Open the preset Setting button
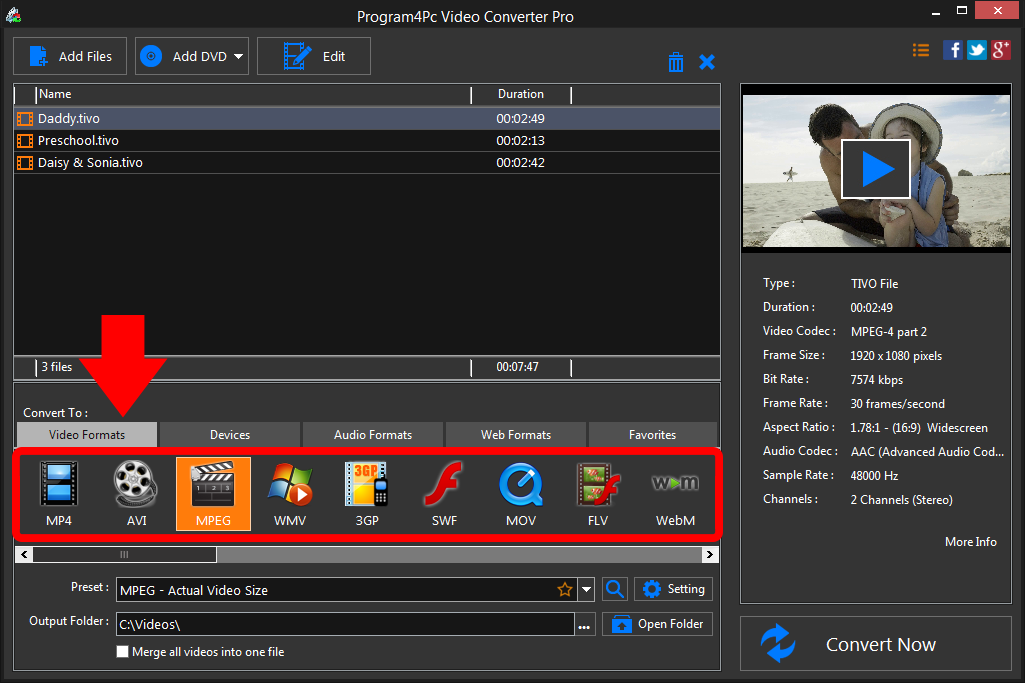Viewport: 1025px width, 683px height. (673, 589)
